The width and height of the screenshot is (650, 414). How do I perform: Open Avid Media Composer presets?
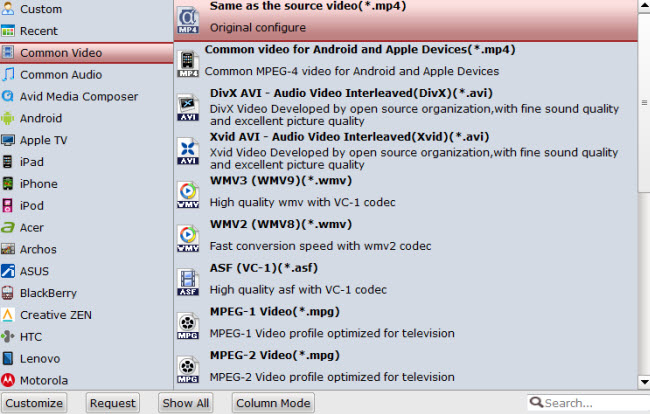pos(87,97)
